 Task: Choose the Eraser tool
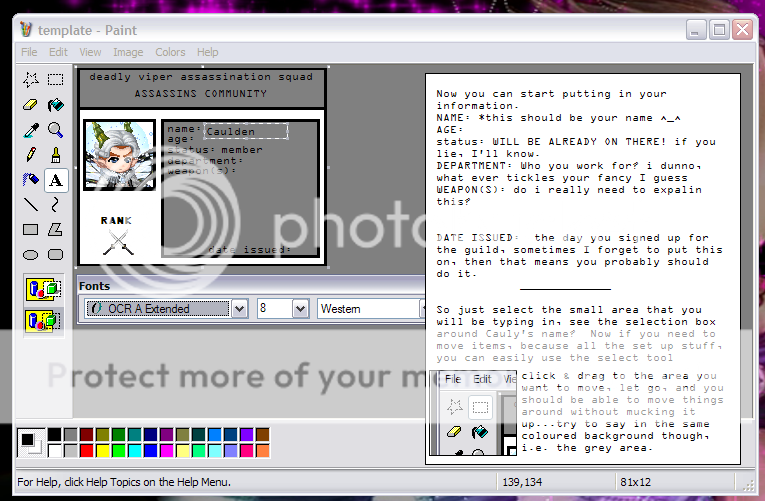coord(31,105)
